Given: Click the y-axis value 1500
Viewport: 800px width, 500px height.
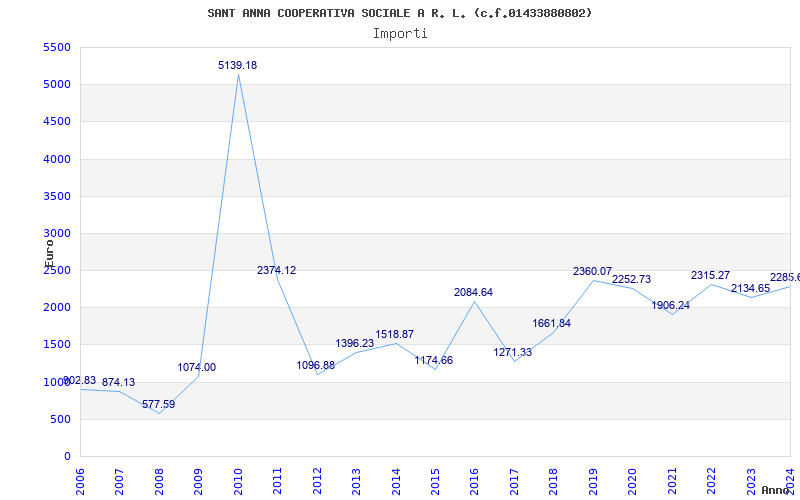Looking at the screenshot, I should (x=57, y=345).
